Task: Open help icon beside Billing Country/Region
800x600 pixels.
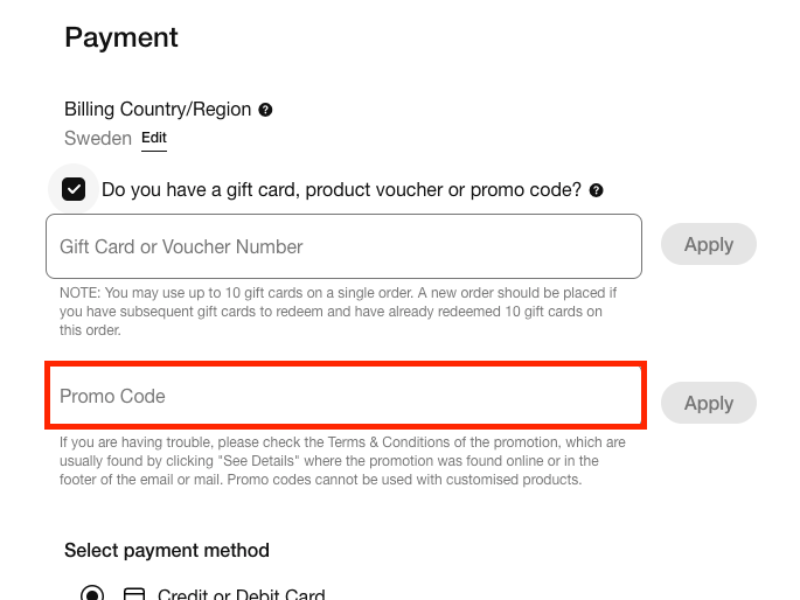Action: coord(265,110)
